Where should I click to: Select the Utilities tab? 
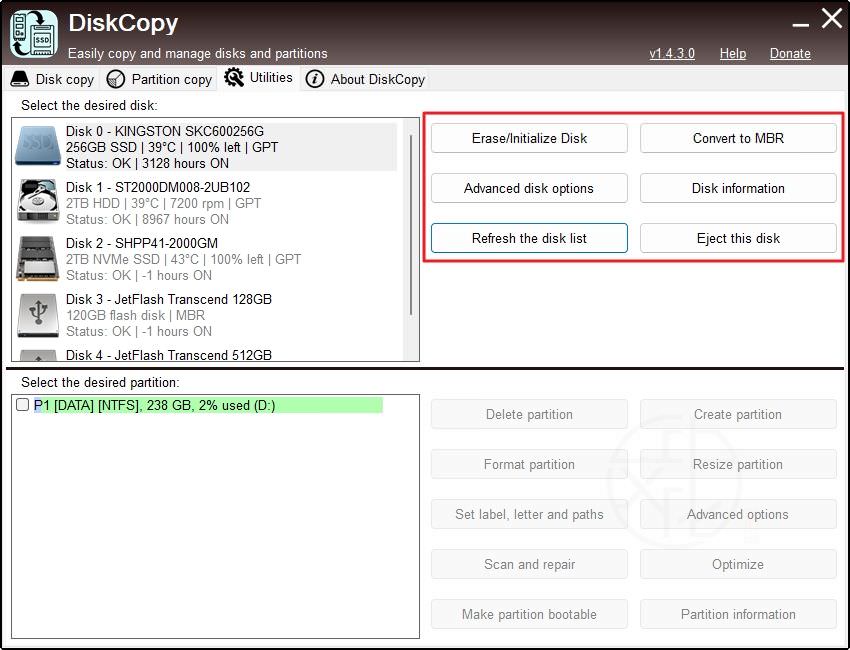259,77
